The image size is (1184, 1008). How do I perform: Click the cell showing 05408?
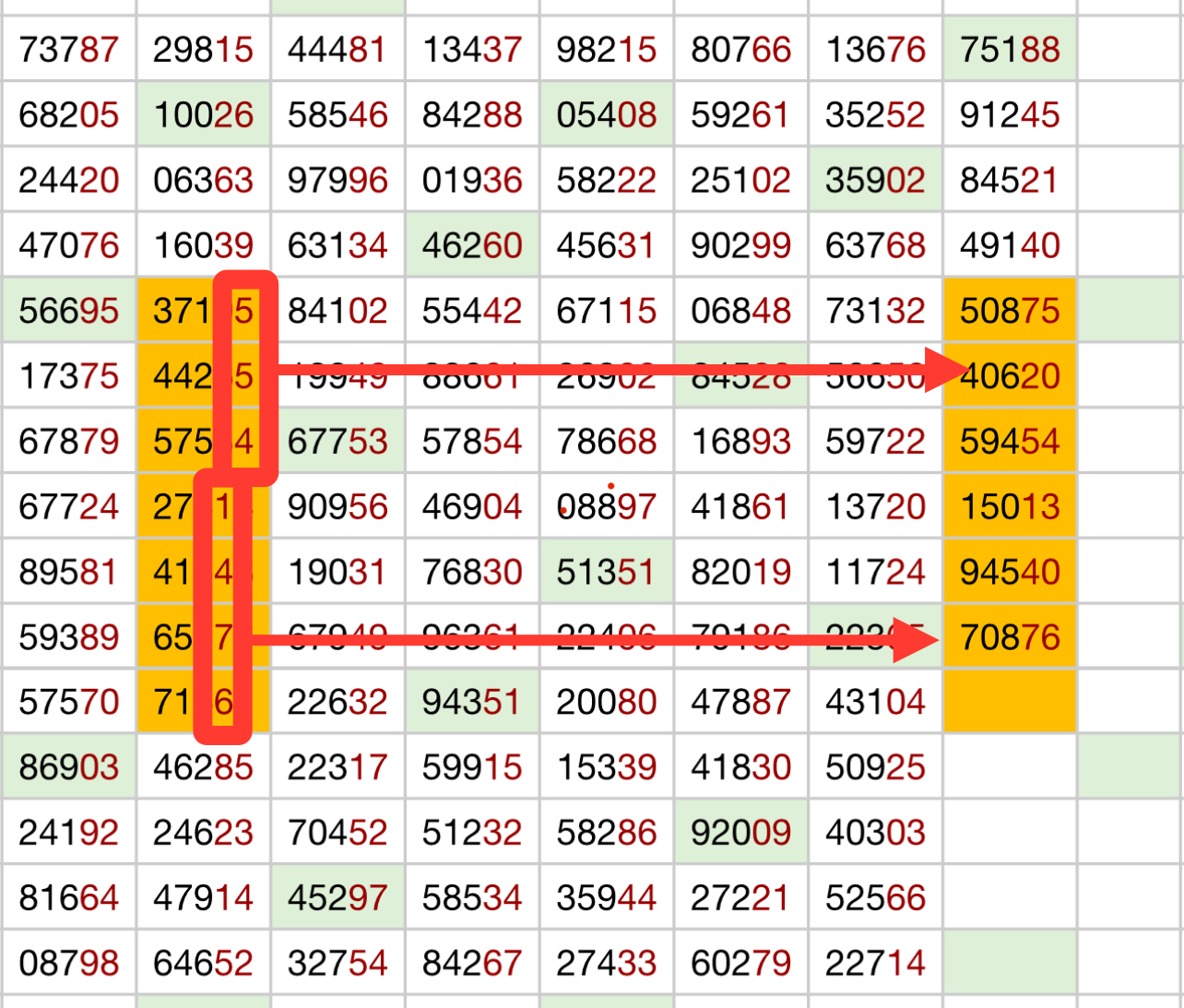(606, 114)
